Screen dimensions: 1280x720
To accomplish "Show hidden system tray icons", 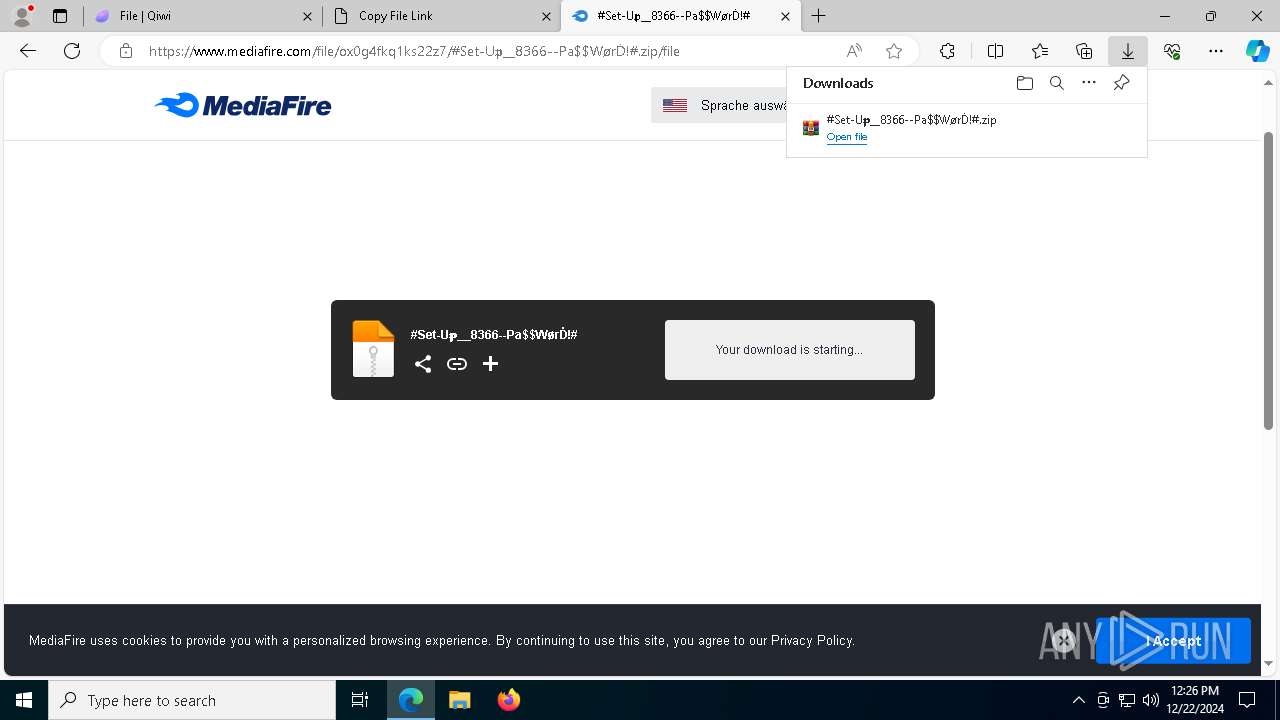I will [x=1078, y=700].
